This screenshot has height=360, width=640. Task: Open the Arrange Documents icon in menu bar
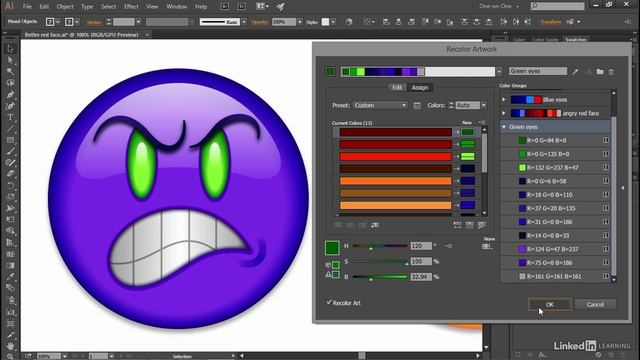[262, 6]
